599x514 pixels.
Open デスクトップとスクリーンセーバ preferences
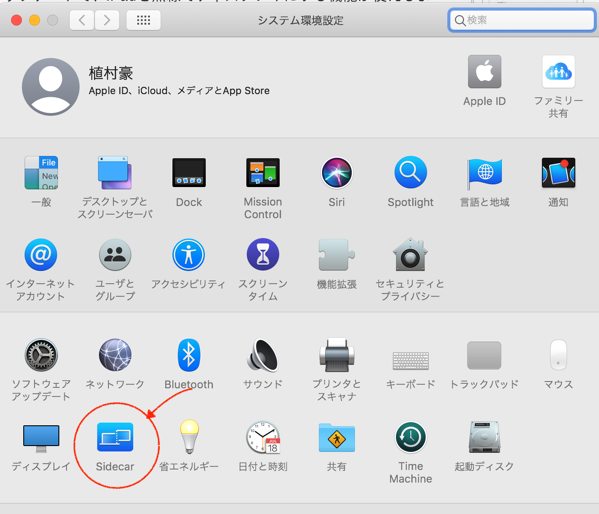(115, 173)
